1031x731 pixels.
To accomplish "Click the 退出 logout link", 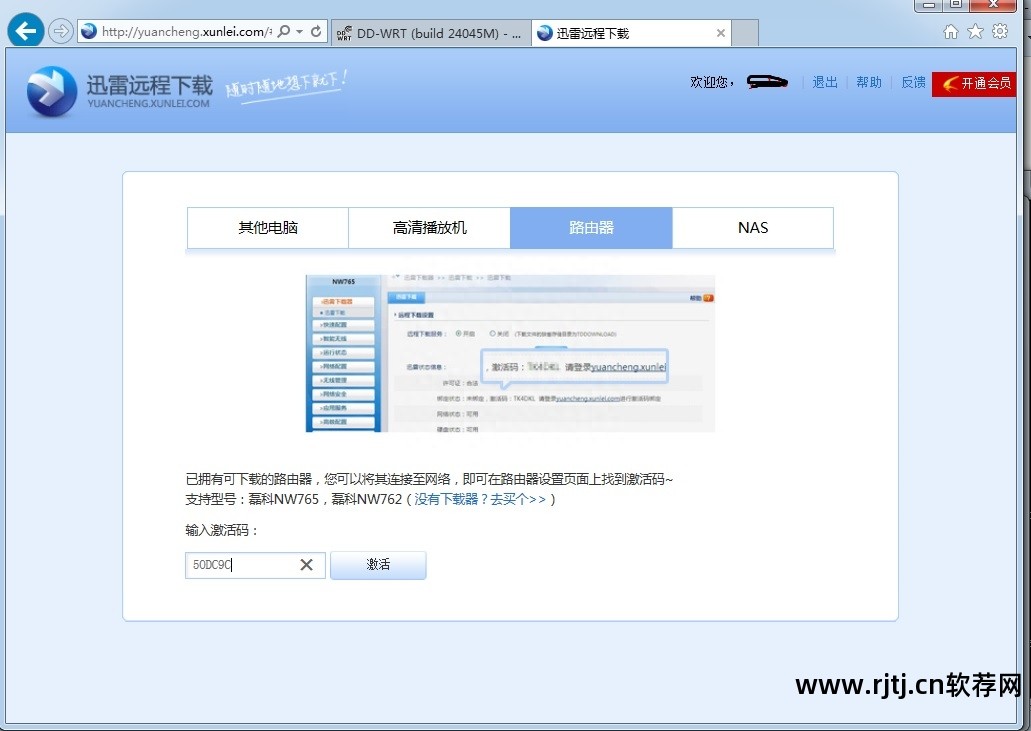I will click(825, 82).
